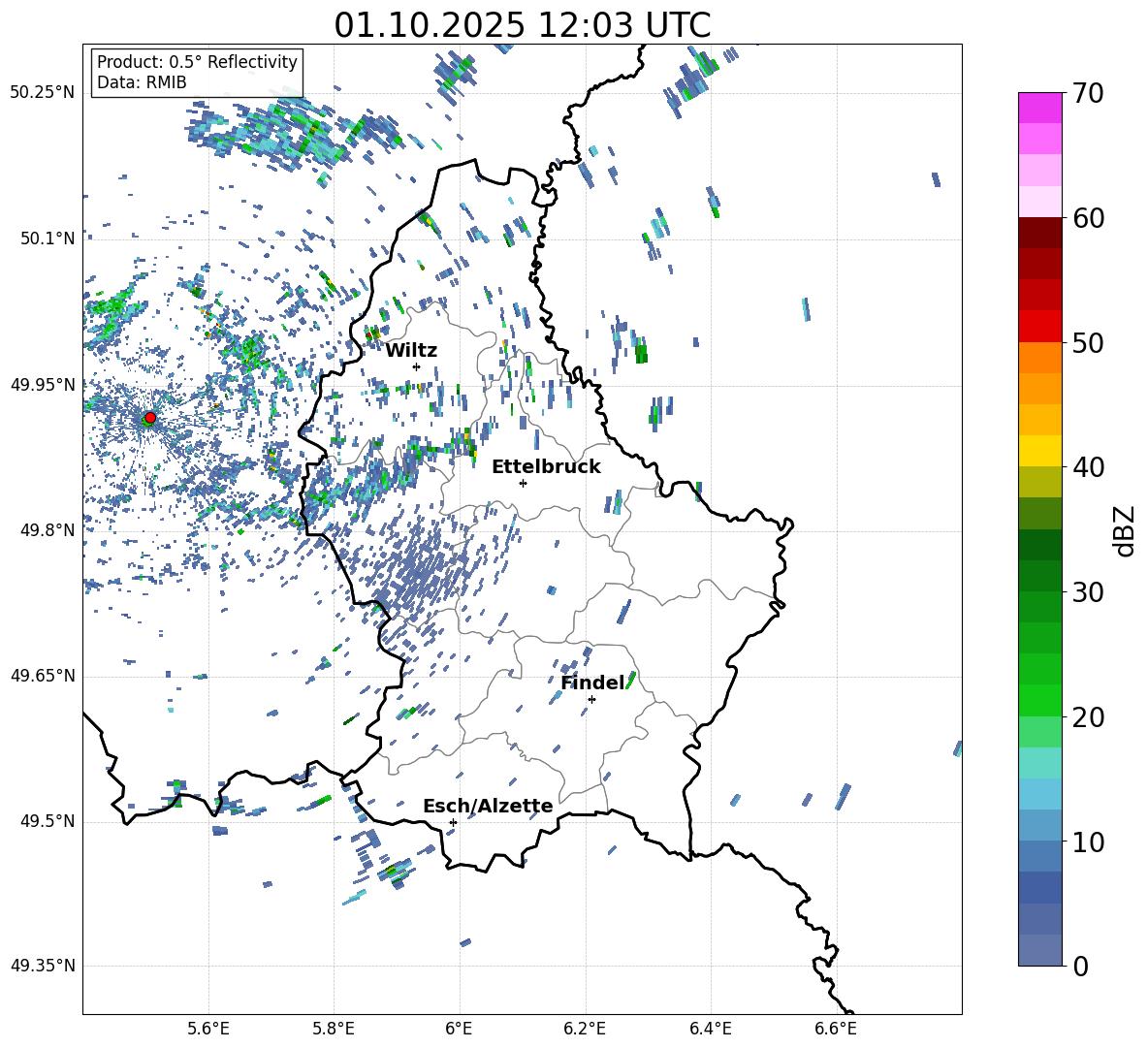
Task: Click the Data: RMIB text
Action: pos(142,82)
